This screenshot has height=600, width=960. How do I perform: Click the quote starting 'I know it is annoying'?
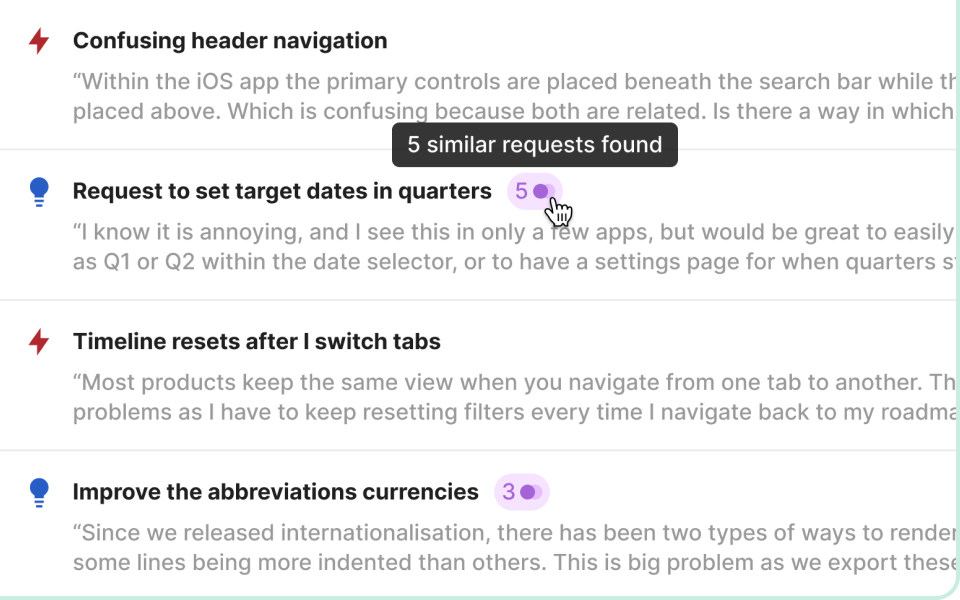(x=514, y=247)
